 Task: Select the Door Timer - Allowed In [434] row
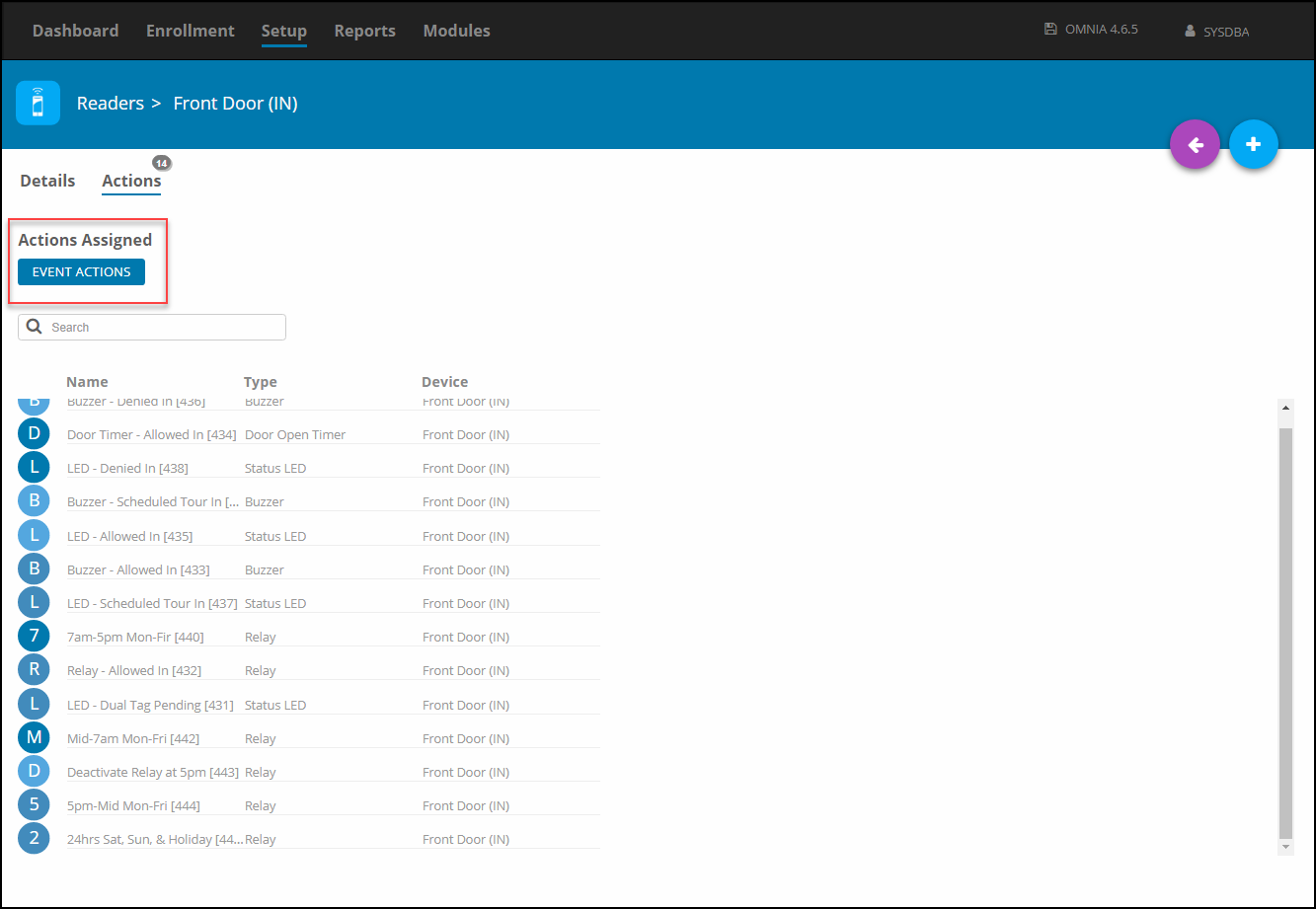pyautogui.click(x=309, y=434)
